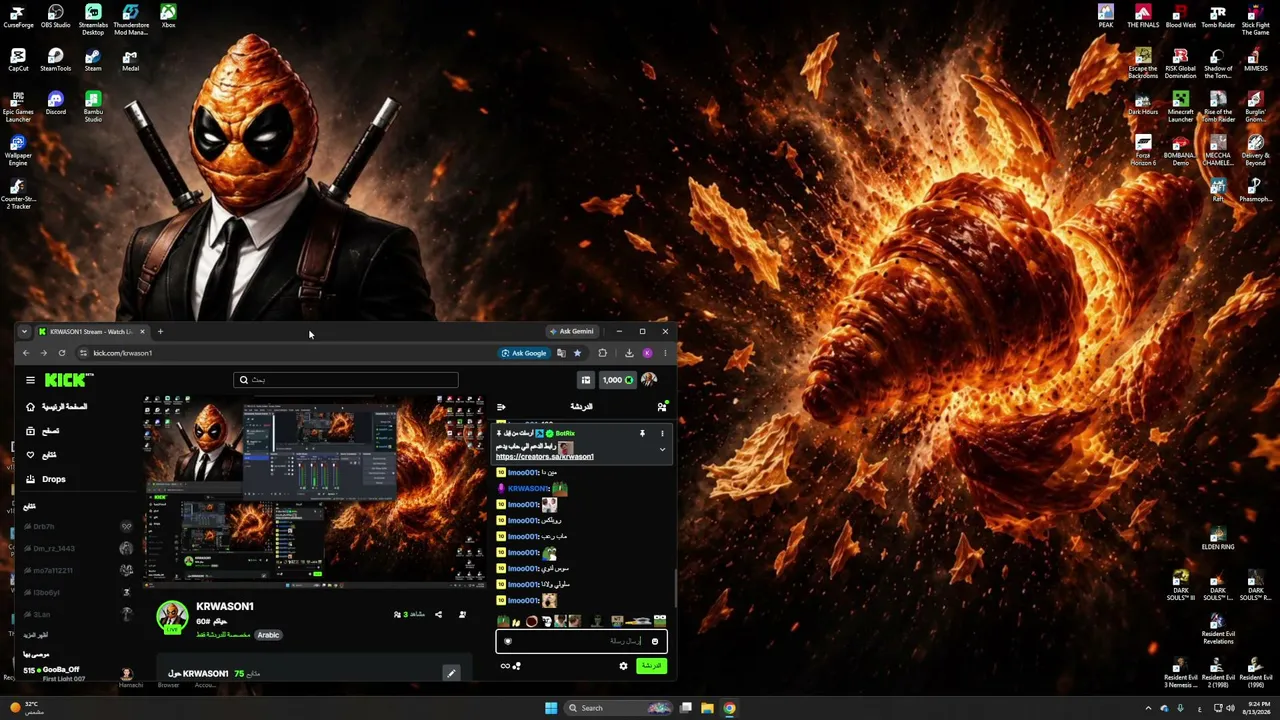Click the Ask Gemini button

click(x=571, y=331)
